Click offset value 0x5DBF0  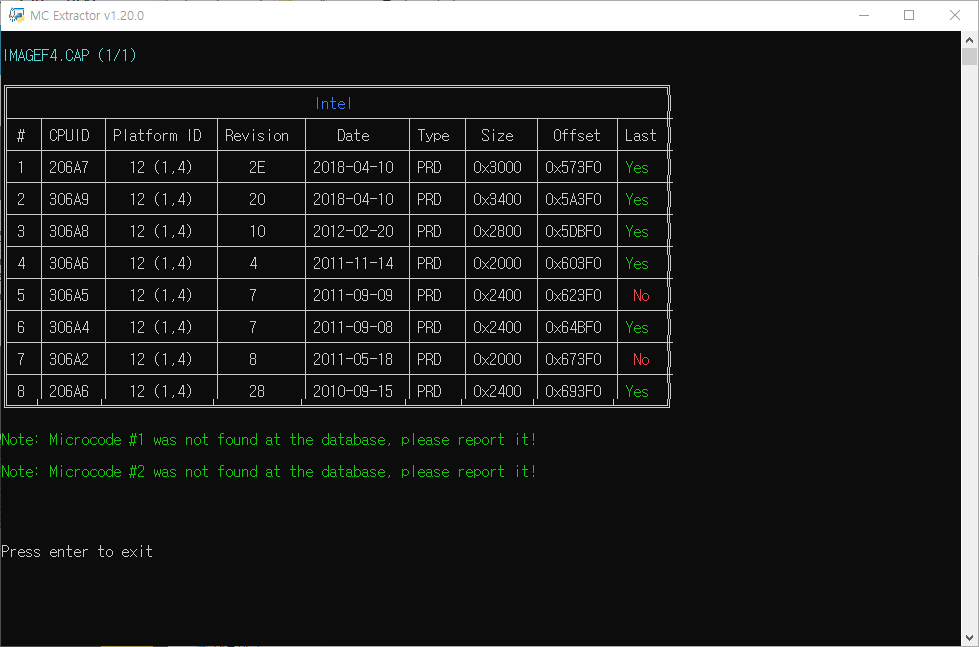coord(573,231)
